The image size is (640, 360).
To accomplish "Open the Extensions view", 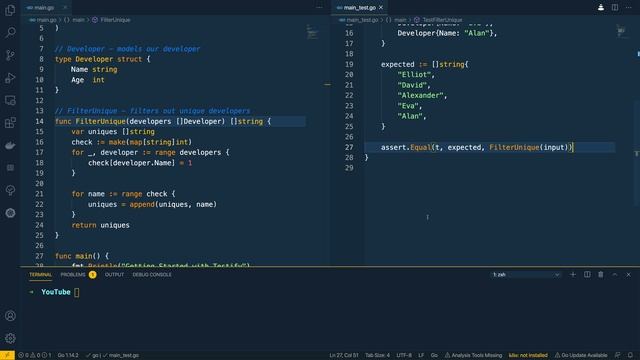I will click(x=10, y=122).
